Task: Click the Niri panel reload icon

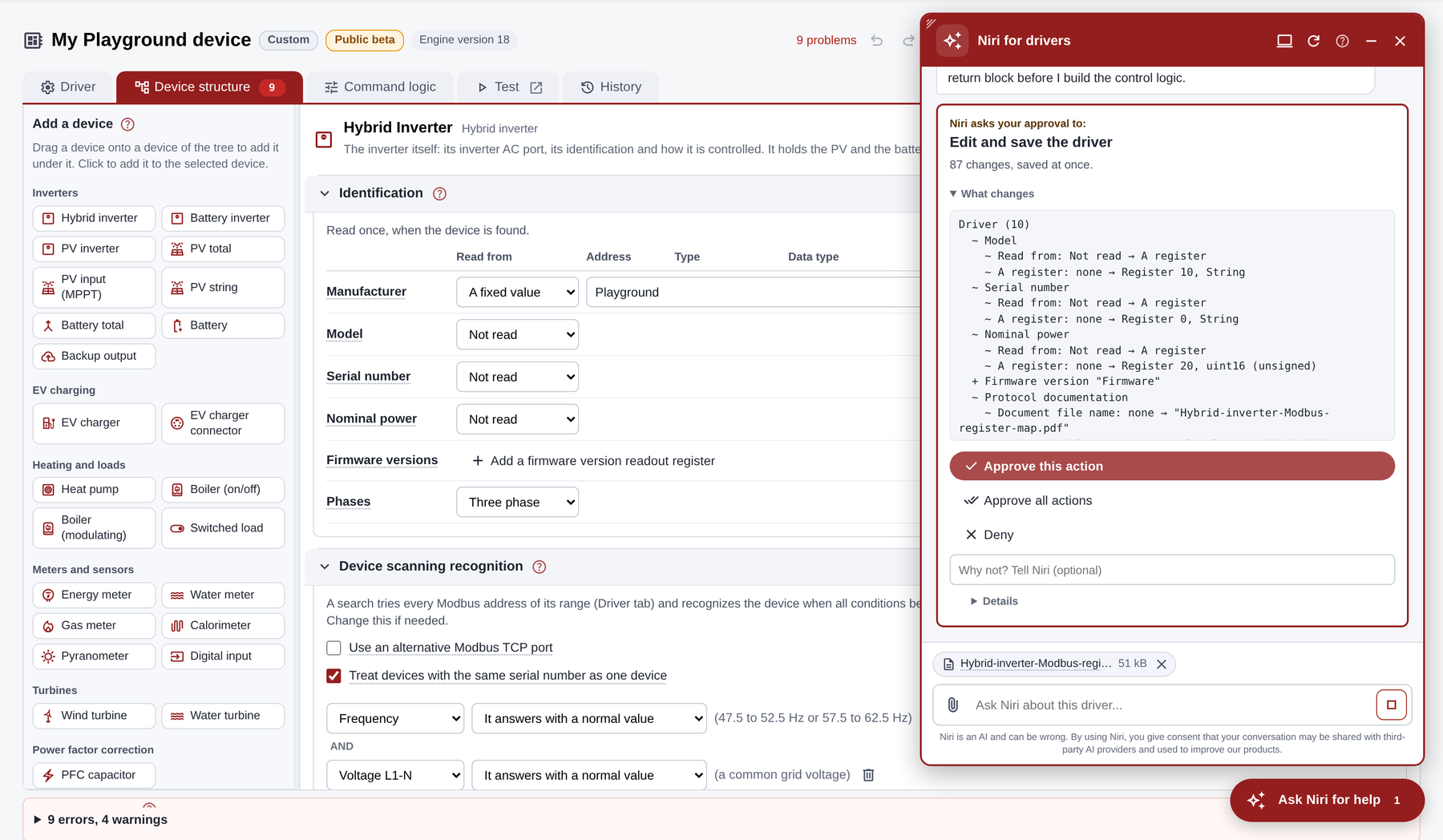Action: (x=1313, y=41)
